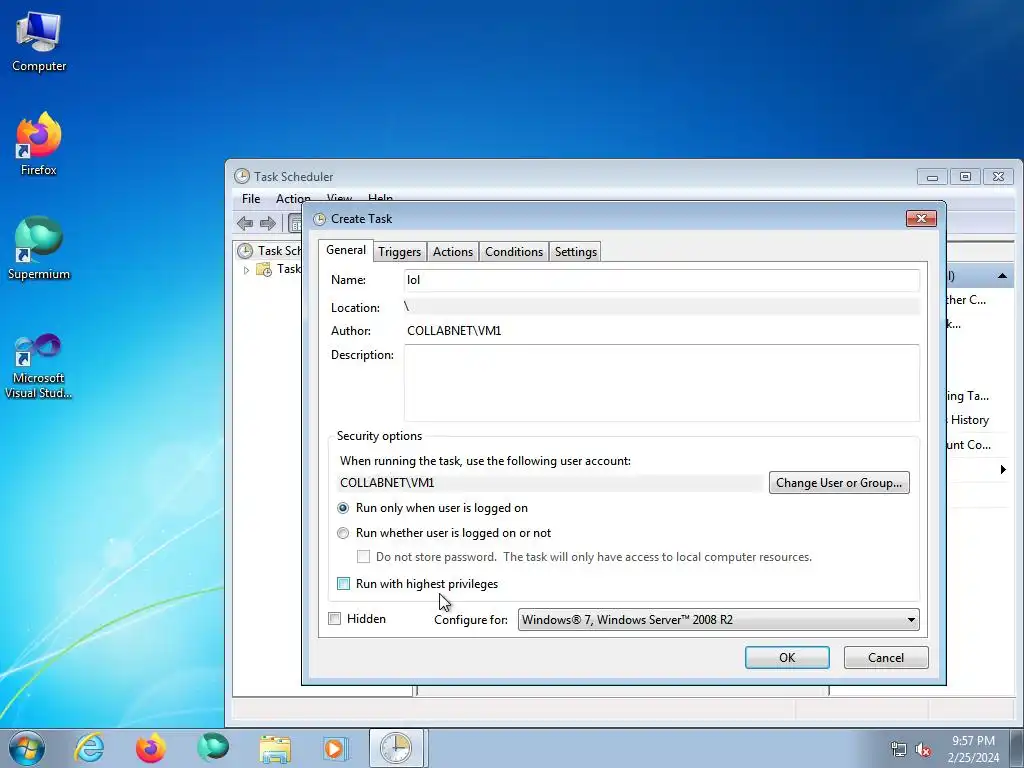
Task: Launch Firefox from the desktop shortcut
Action: pos(39,144)
